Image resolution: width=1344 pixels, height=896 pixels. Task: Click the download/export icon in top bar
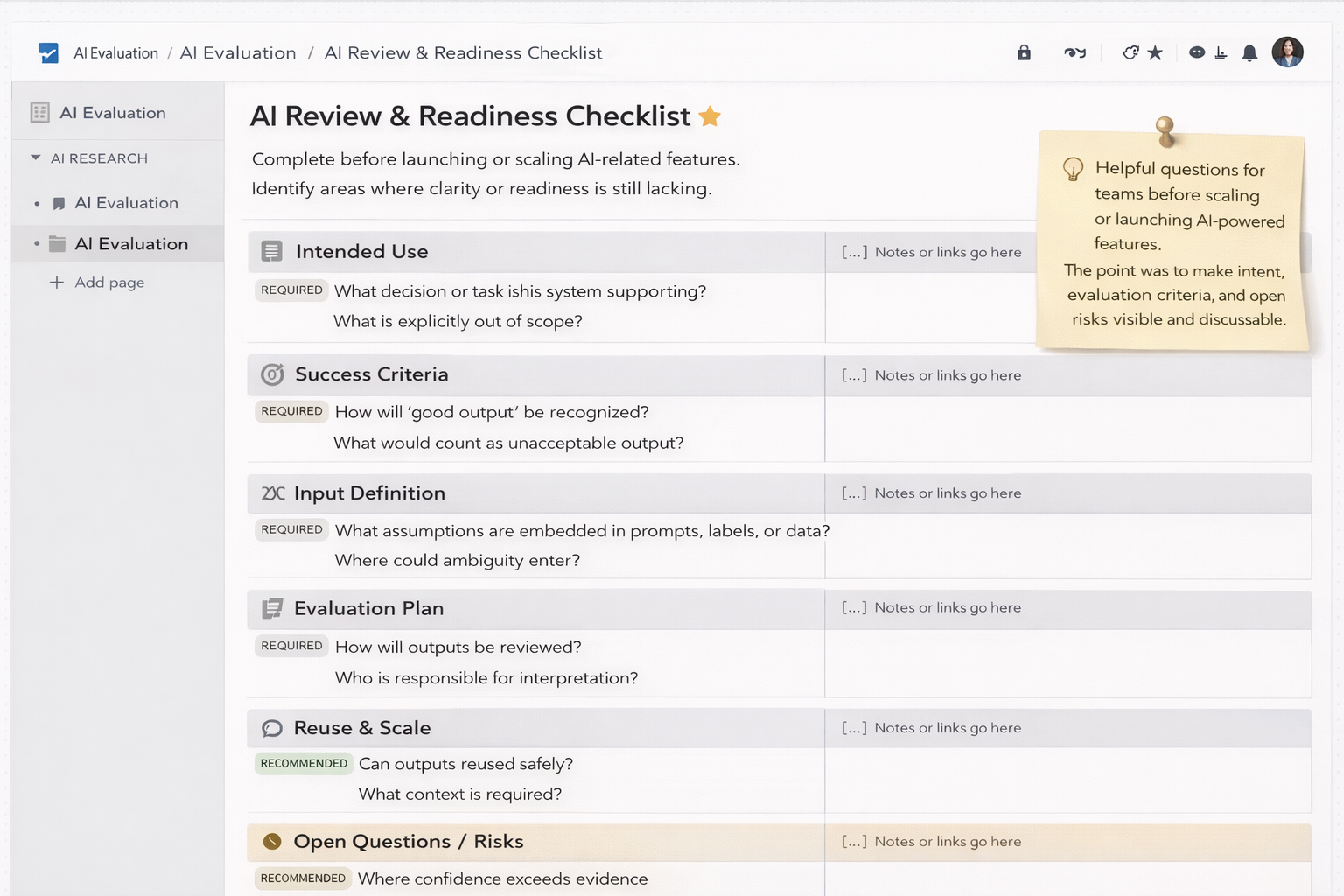pyautogui.click(x=1221, y=53)
